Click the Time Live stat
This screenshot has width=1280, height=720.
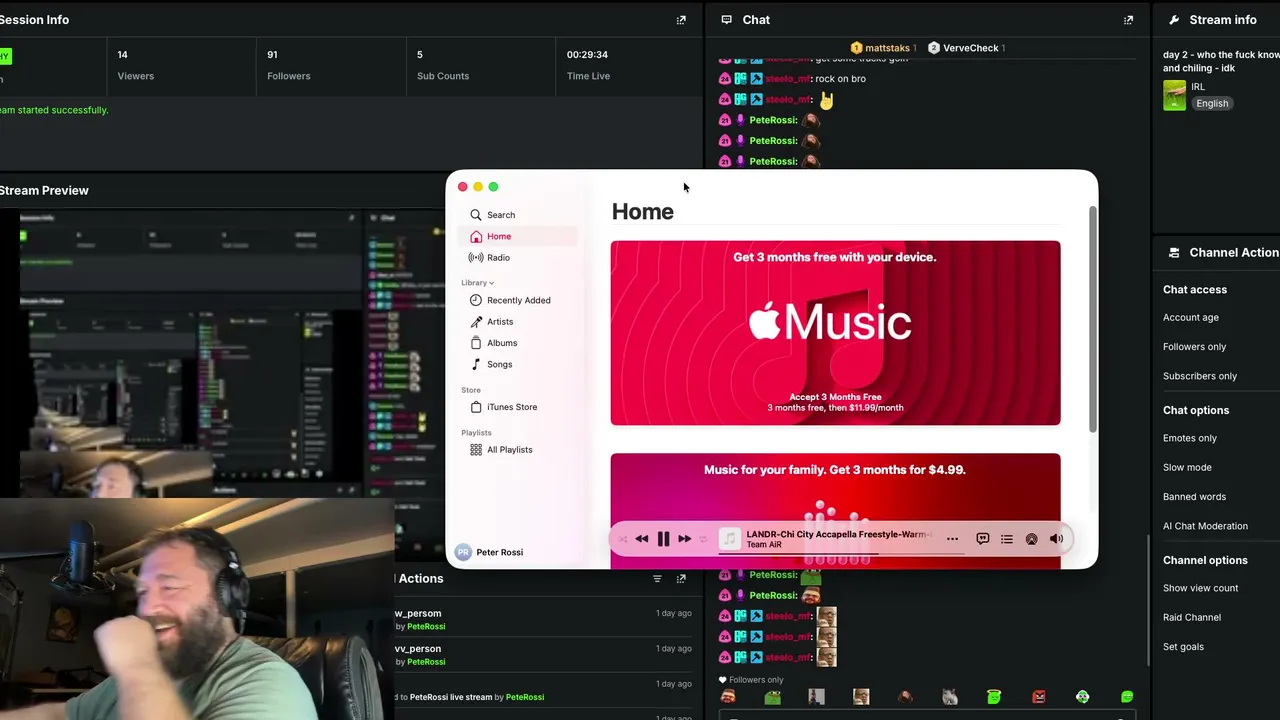click(588, 65)
